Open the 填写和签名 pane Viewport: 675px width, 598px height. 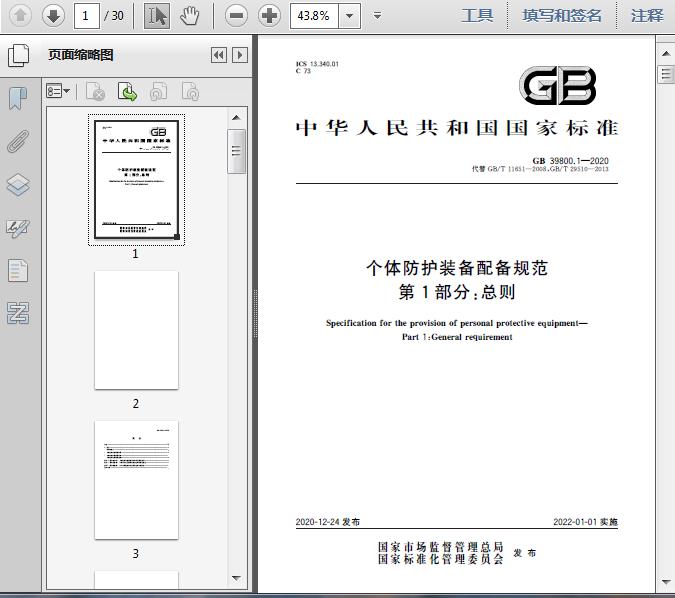point(562,16)
